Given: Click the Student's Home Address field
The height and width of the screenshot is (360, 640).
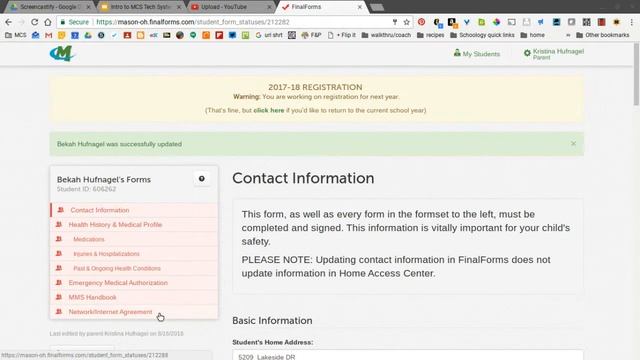Looking at the screenshot, I should coord(408,355).
